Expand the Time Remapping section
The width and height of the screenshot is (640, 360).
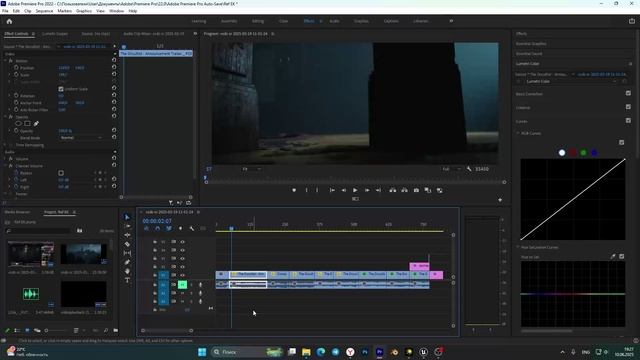(x=6, y=145)
